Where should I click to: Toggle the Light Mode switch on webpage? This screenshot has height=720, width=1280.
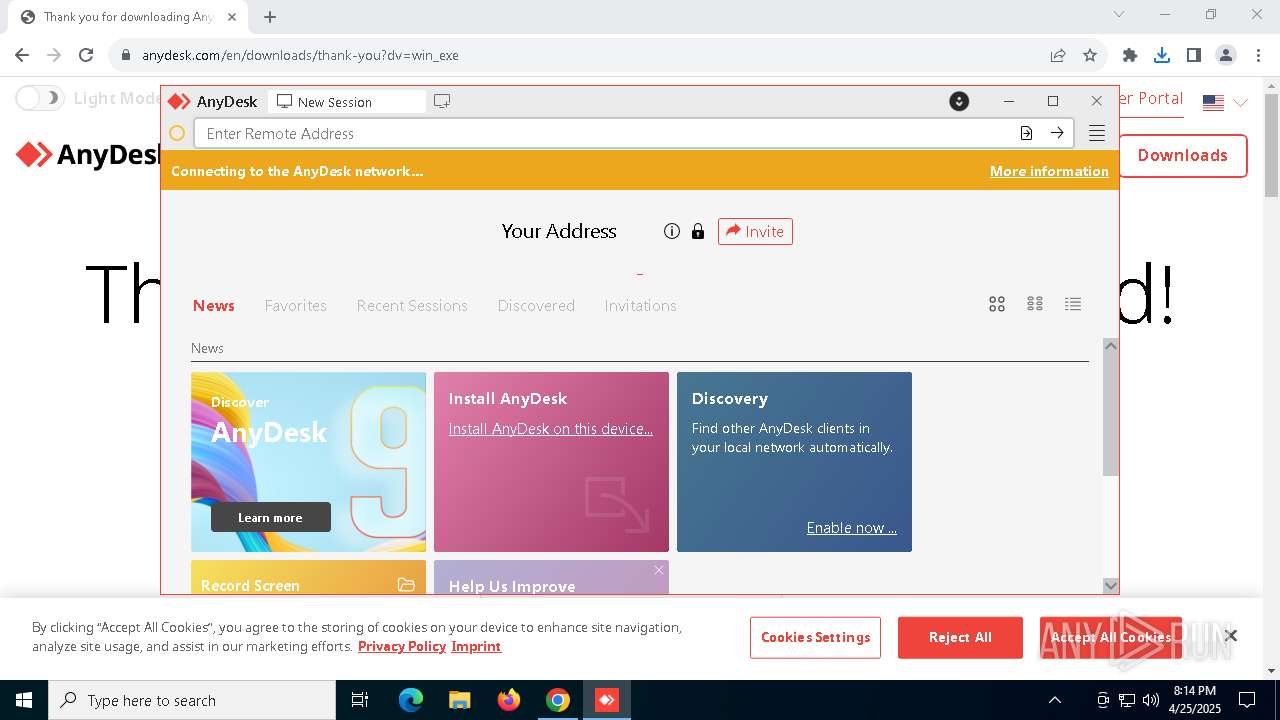[x=40, y=98]
